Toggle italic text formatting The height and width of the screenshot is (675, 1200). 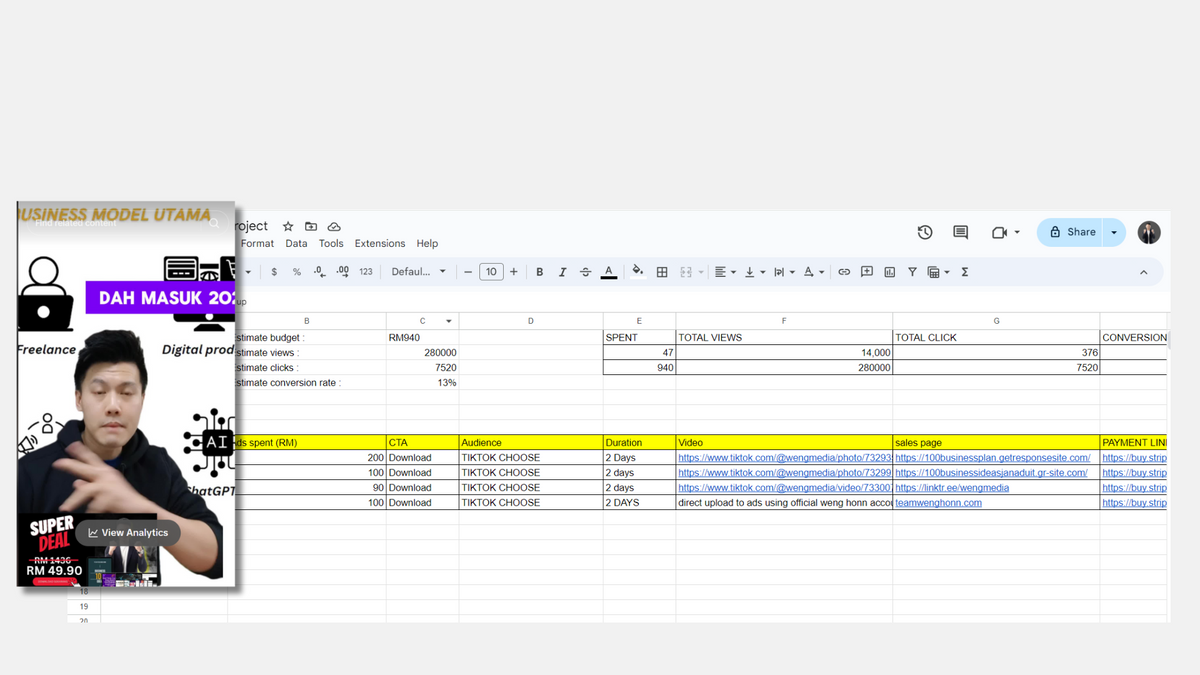pos(562,272)
